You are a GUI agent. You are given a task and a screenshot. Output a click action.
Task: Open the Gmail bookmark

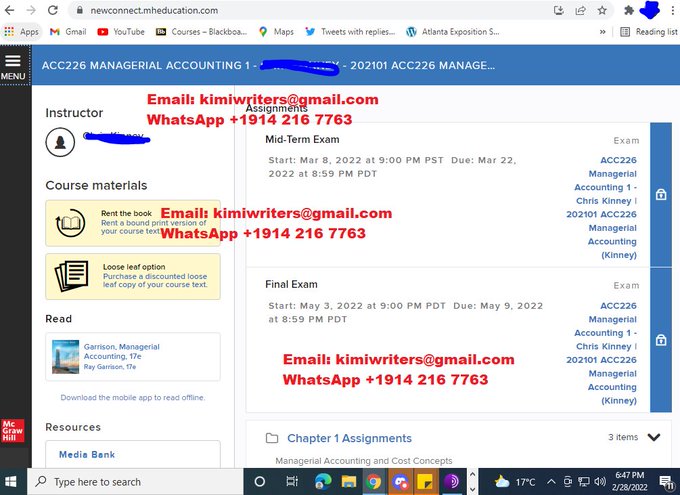[68, 32]
